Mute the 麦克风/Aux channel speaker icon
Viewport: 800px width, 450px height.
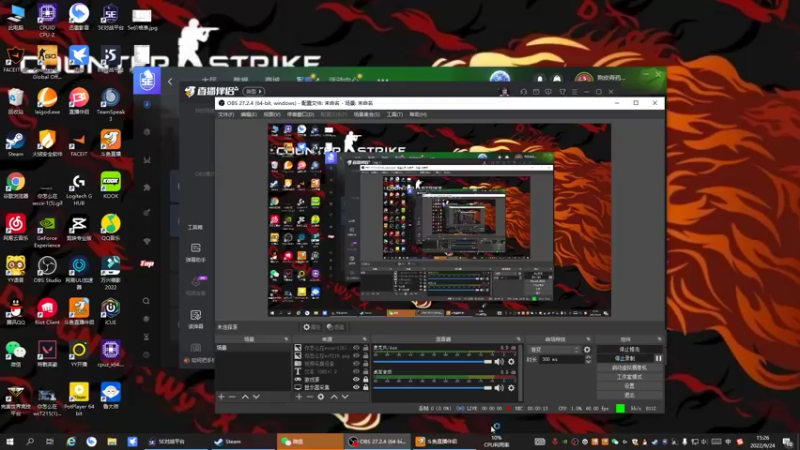(499, 362)
